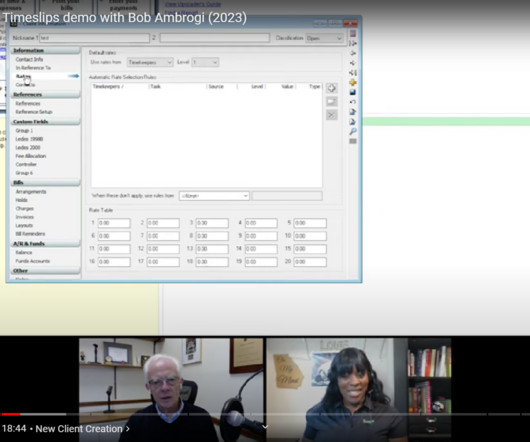This screenshot has height=442, width=530.
Task: Jump to the last client record arrow
Action: click(353, 73)
